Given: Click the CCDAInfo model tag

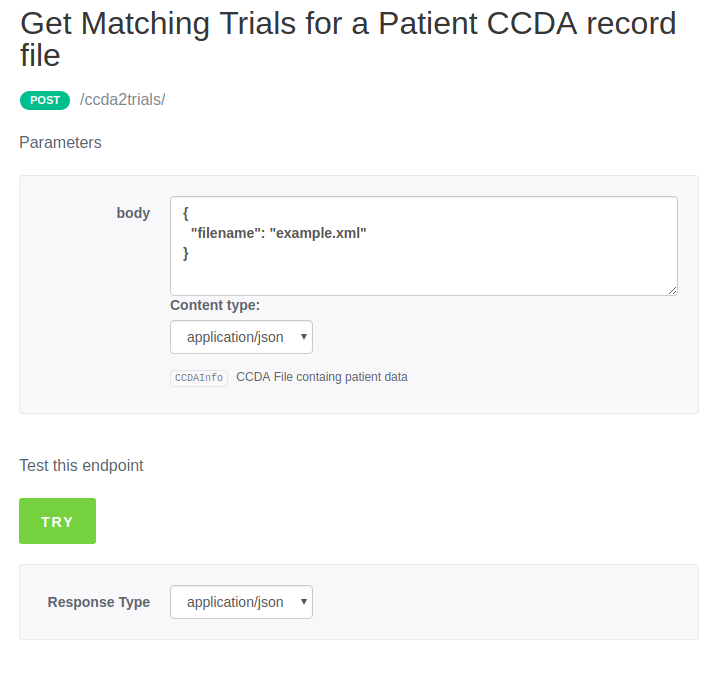Looking at the screenshot, I should click(x=199, y=378).
